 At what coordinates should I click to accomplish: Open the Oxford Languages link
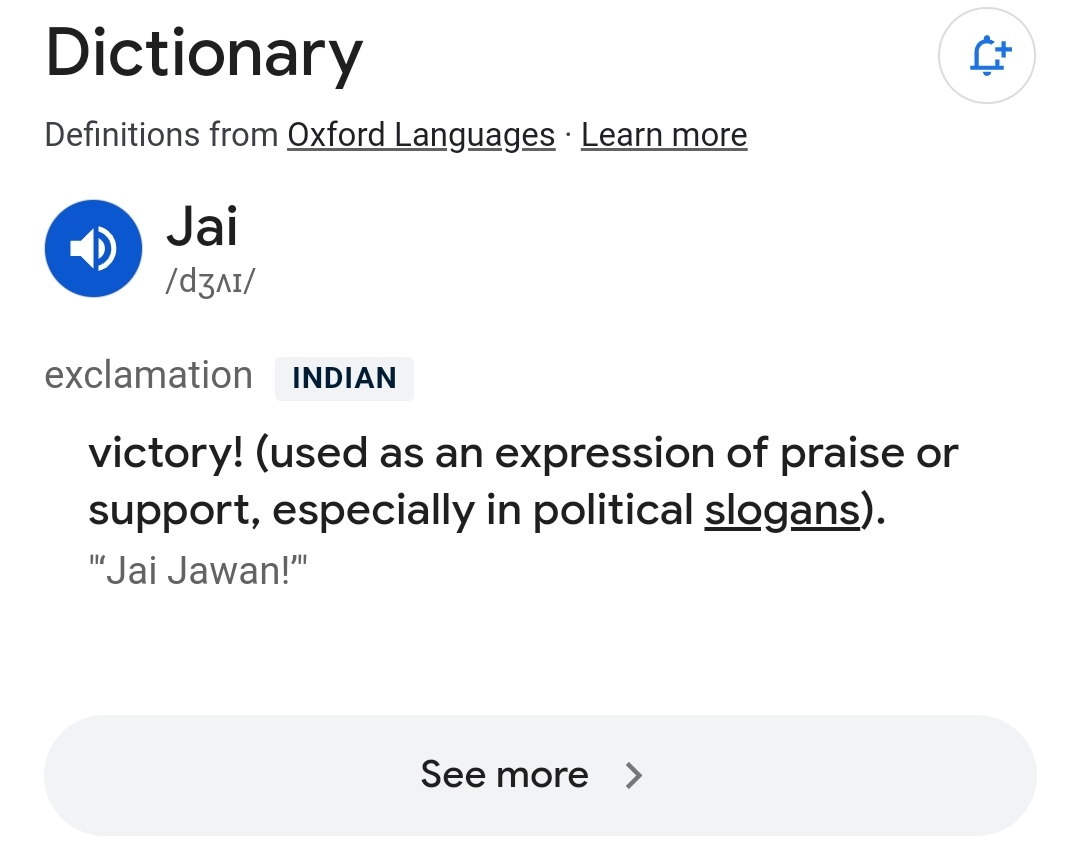point(421,135)
